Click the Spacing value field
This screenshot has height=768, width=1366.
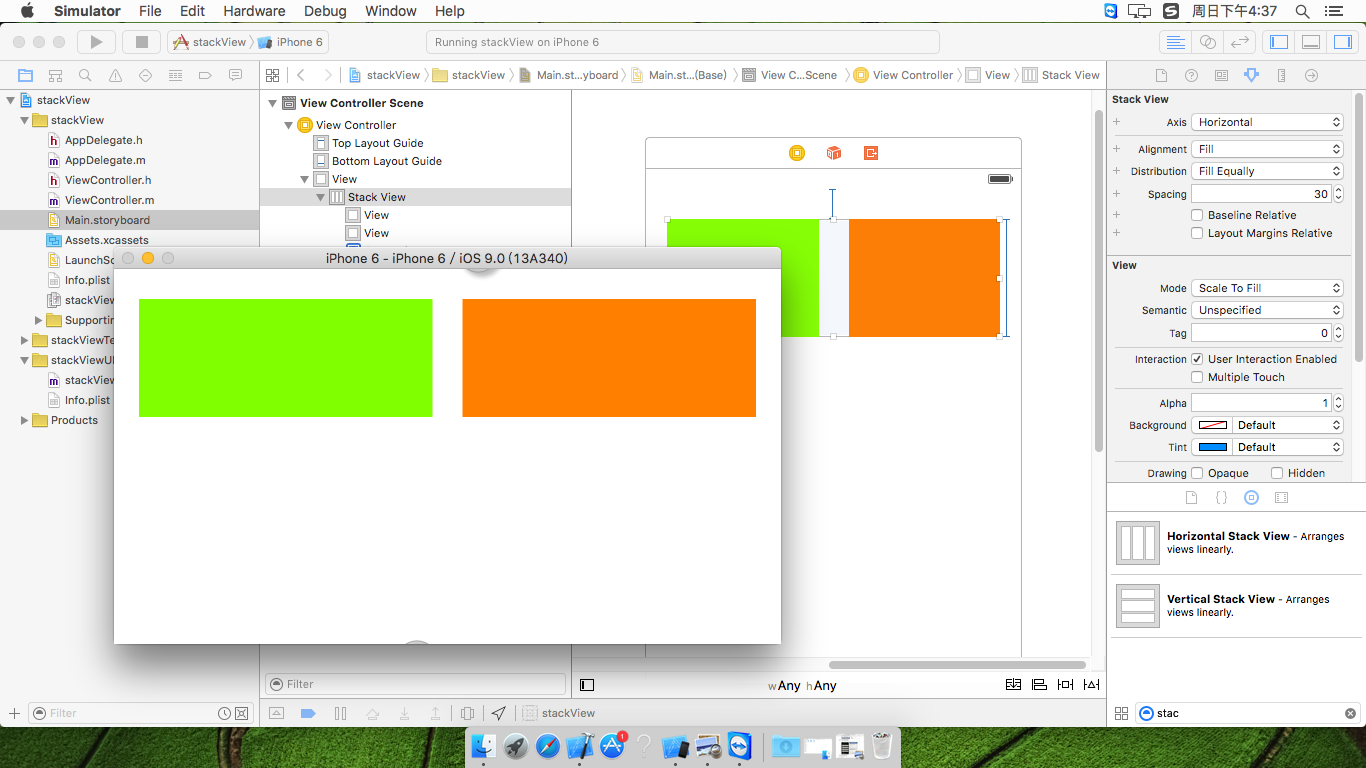click(1261, 194)
